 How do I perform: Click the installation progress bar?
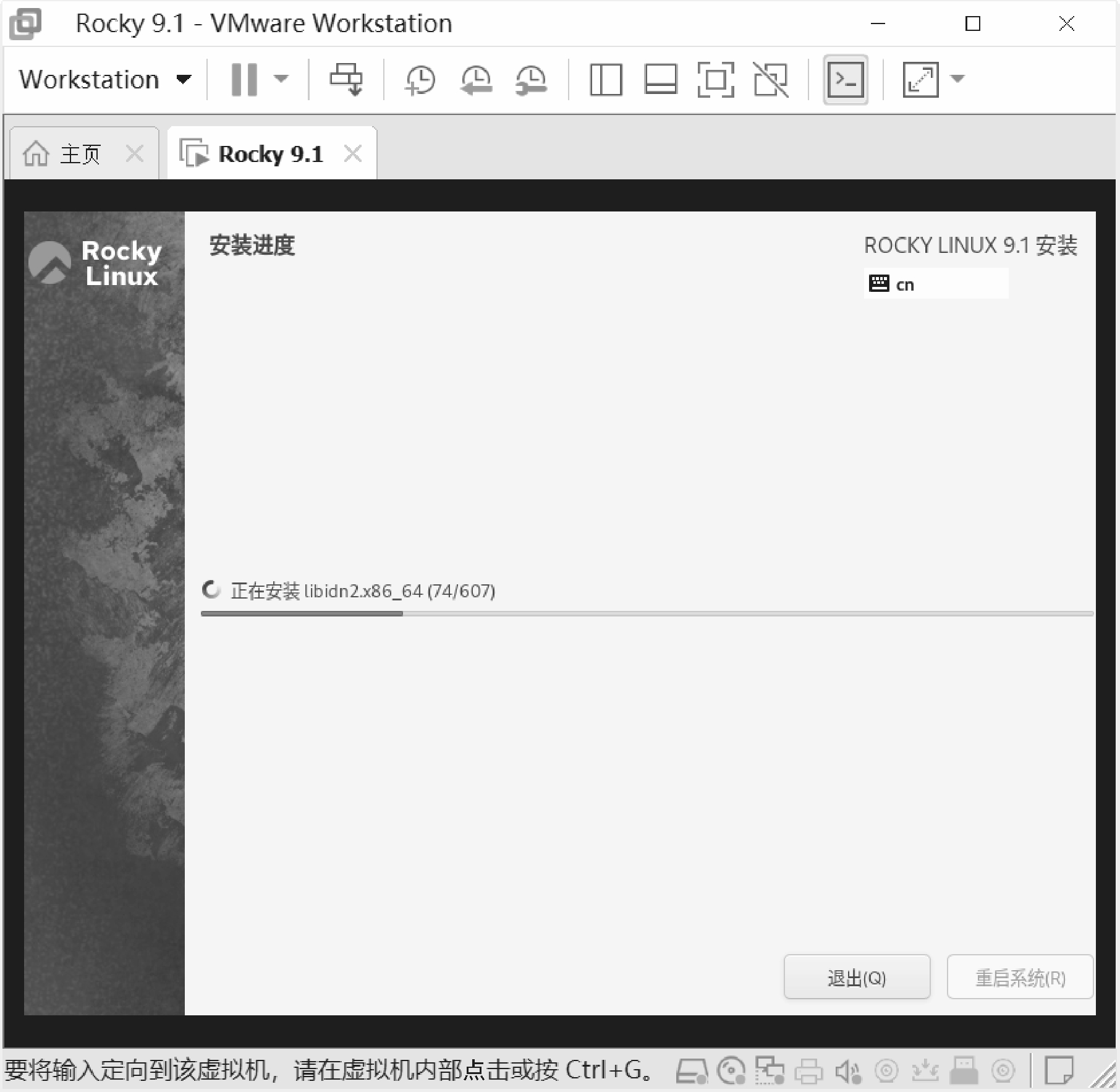[x=647, y=613]
